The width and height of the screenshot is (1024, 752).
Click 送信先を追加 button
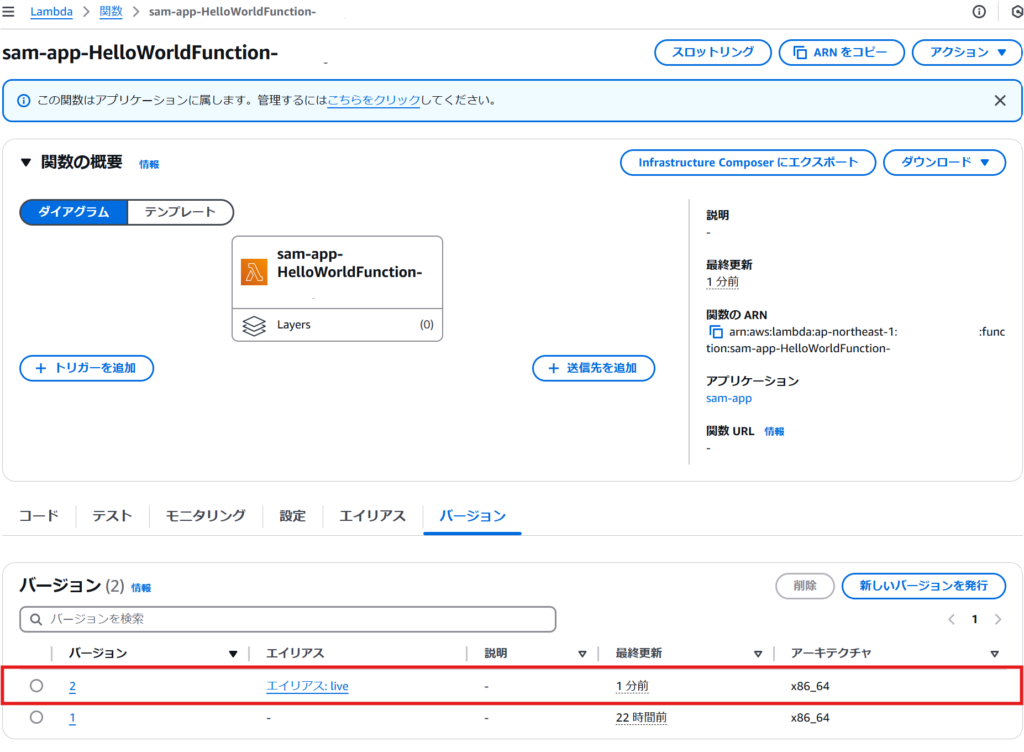coord(594,368)
